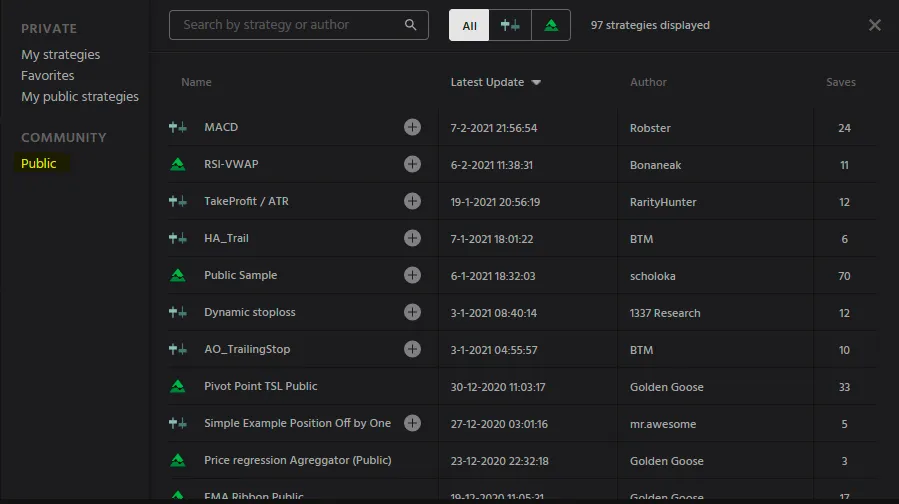Focus the strategy or author search field
The image size is (899, 504).
point(299,25)
